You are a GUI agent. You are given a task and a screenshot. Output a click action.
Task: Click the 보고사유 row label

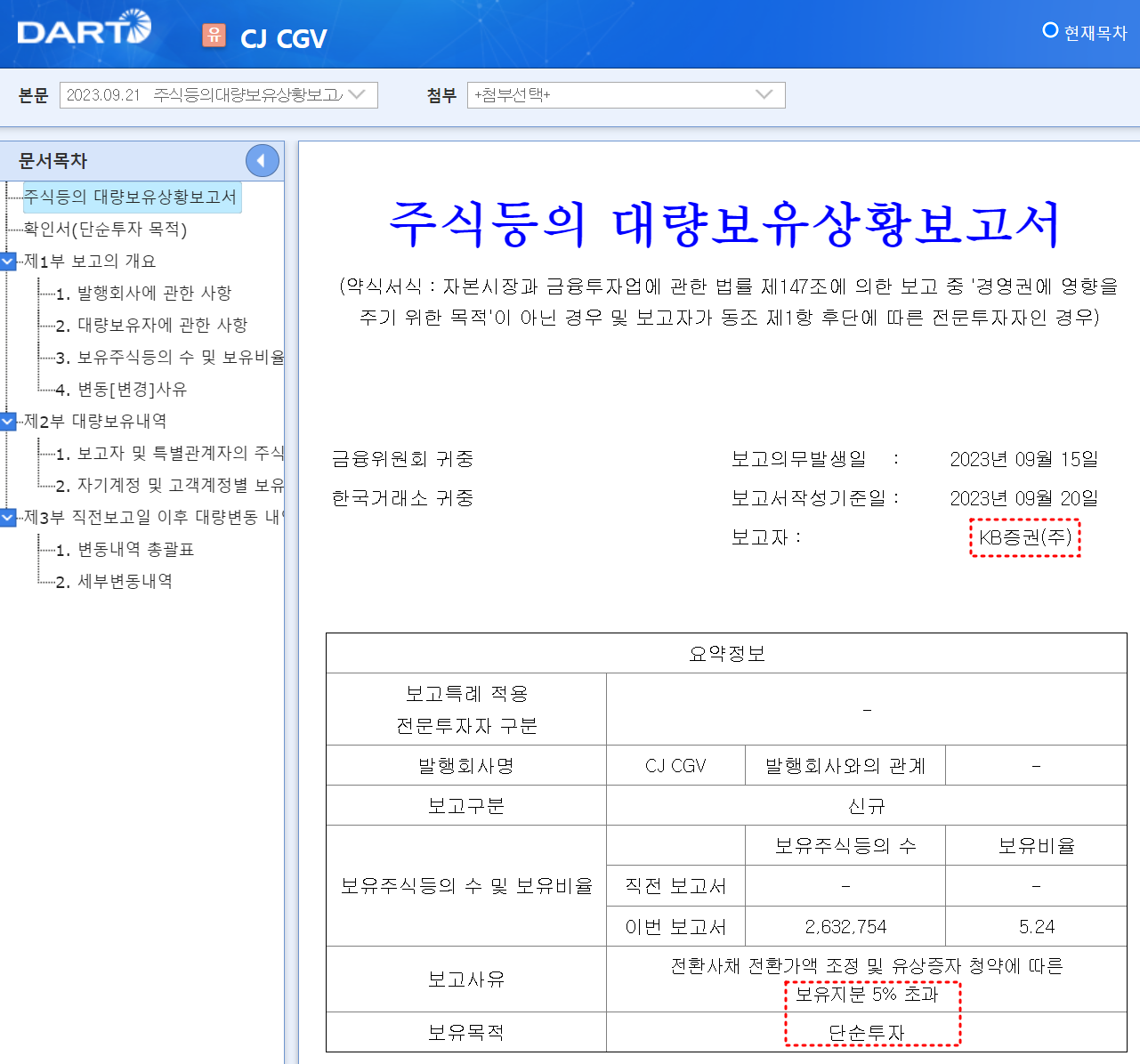[x=466, y=979]
